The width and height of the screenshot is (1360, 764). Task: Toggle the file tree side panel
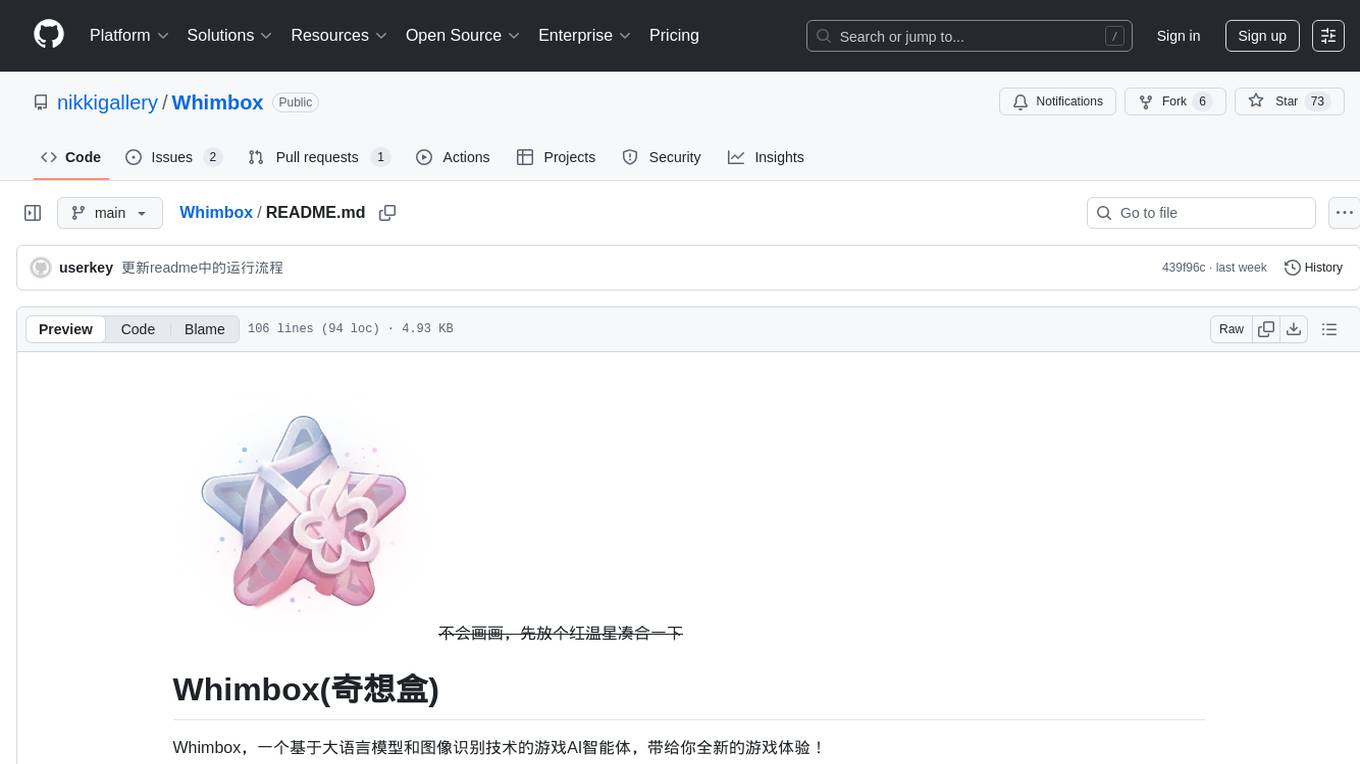[x=33, y=213]
